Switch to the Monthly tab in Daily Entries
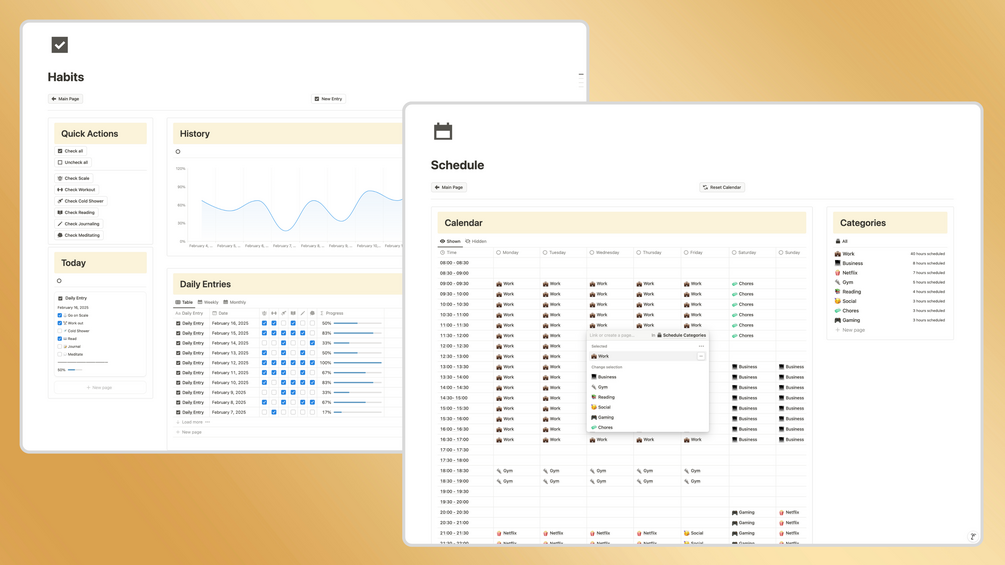 click(235, 302)
